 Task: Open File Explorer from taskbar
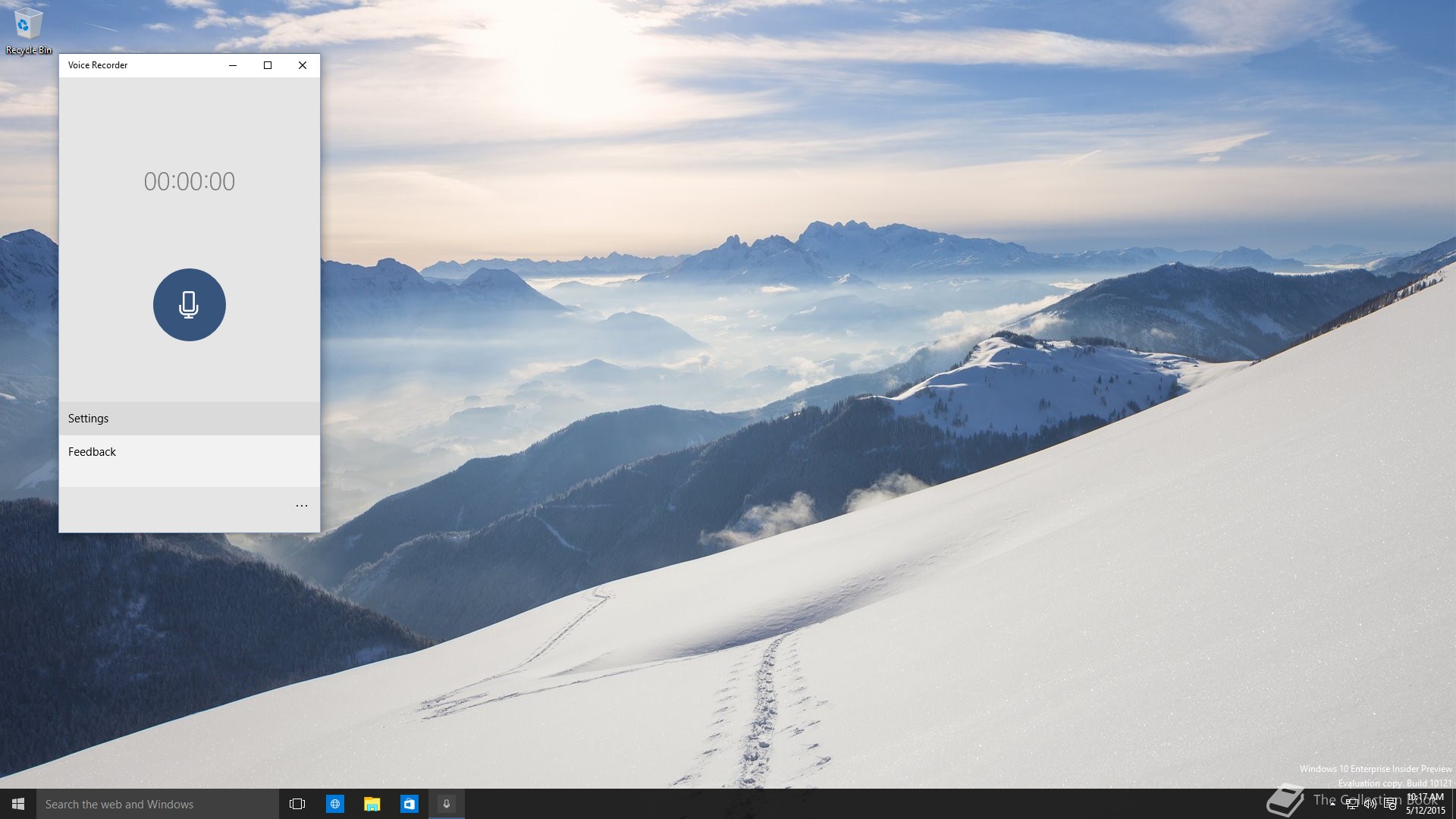pos(372,804)
